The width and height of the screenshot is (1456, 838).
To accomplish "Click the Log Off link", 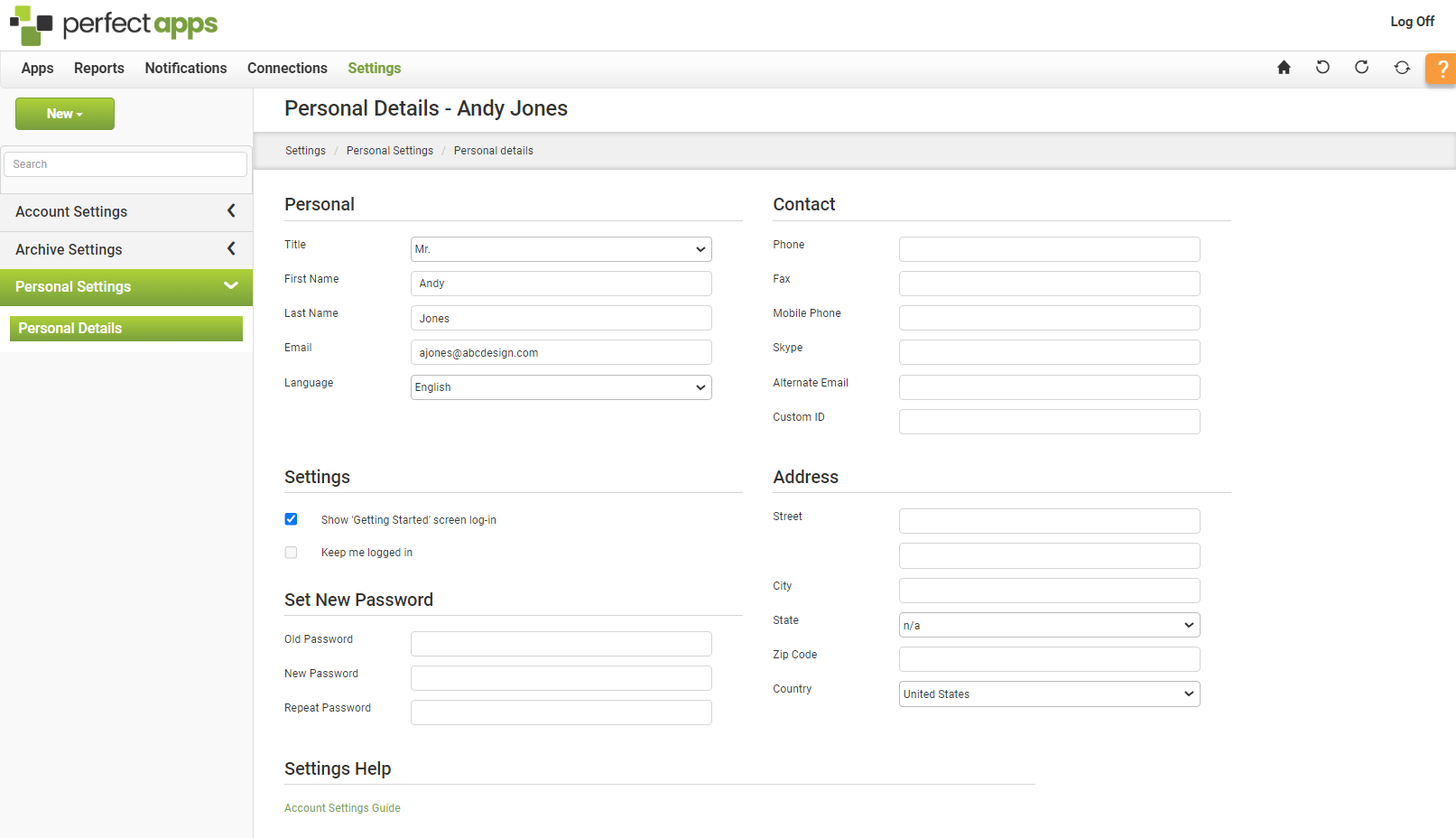I will coord(1412,22).
